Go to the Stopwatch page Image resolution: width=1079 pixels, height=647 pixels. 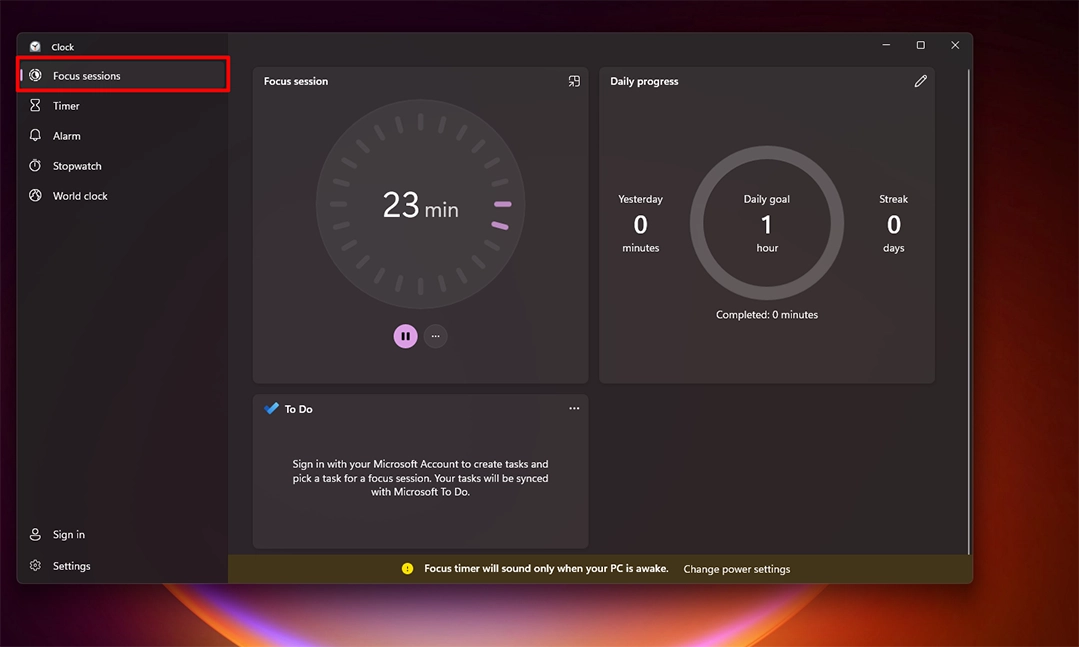77,166
